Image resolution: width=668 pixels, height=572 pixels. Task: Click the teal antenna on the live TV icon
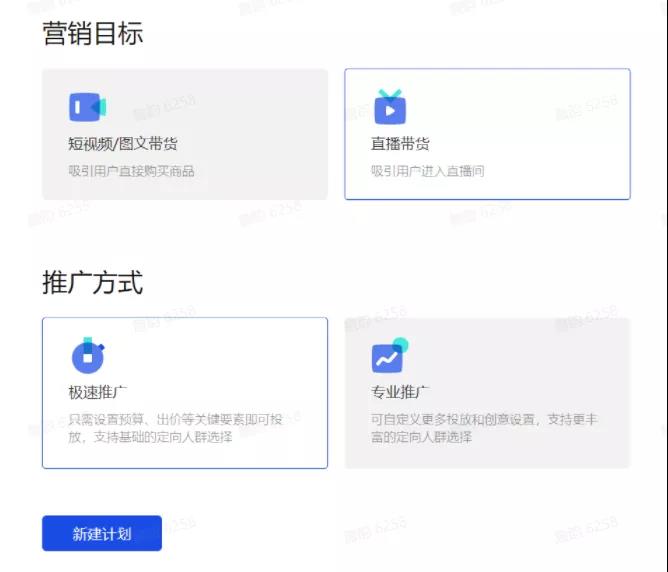(x=390, y=94)
